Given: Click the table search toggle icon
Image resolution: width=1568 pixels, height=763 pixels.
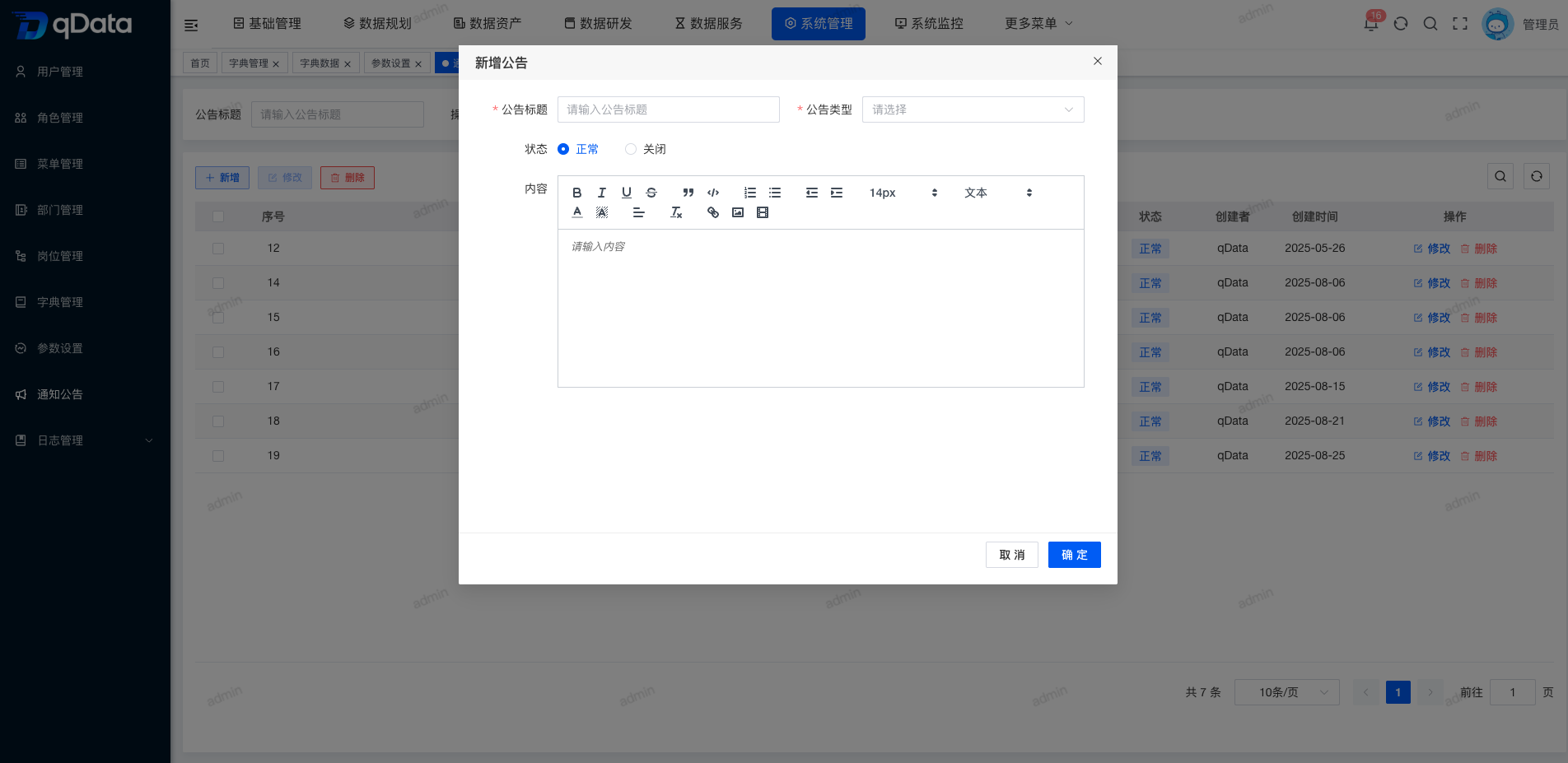Looking at the screenshot, I should [x=1500, y=176].
